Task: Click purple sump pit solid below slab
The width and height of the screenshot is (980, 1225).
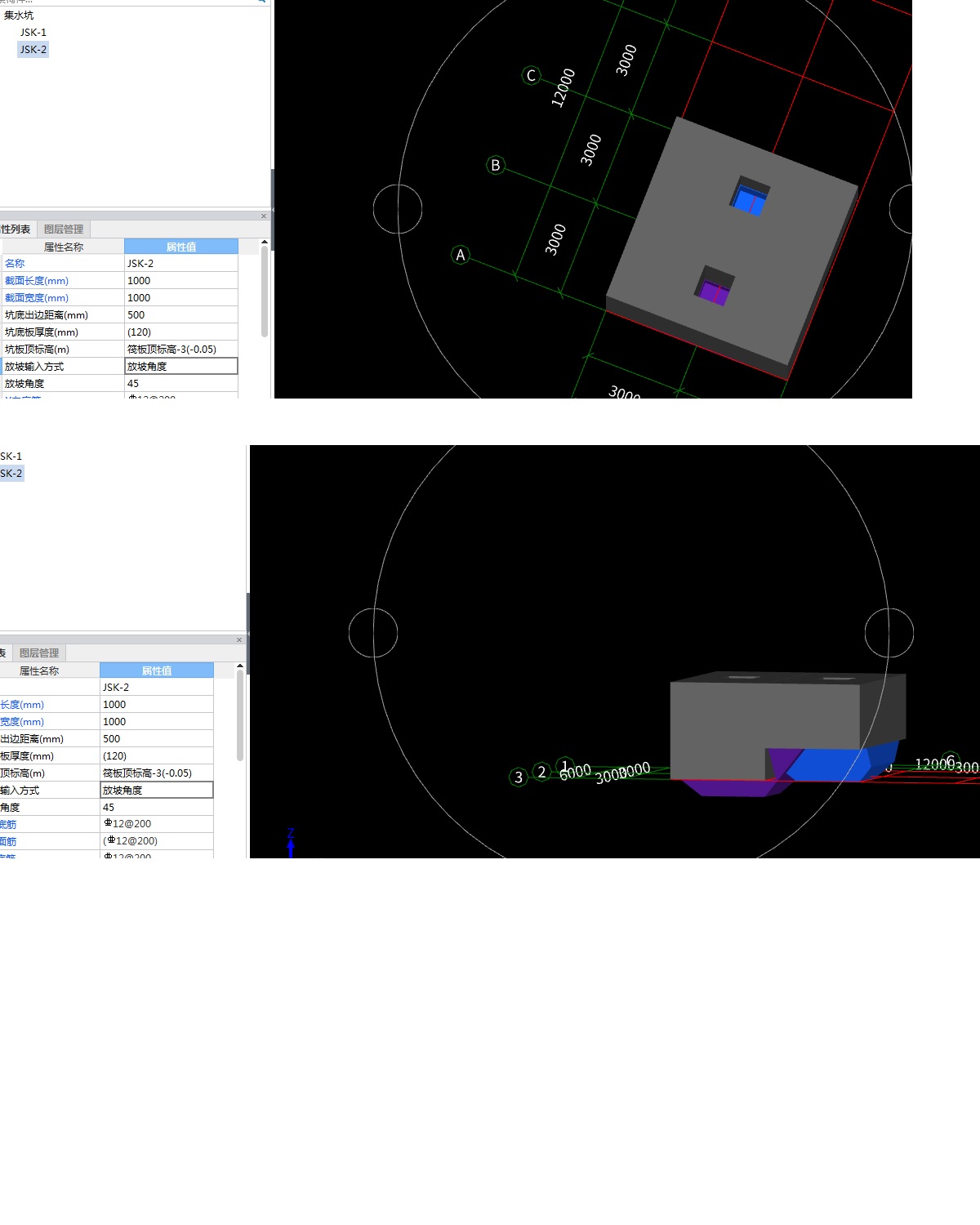Action: [735, 788]
